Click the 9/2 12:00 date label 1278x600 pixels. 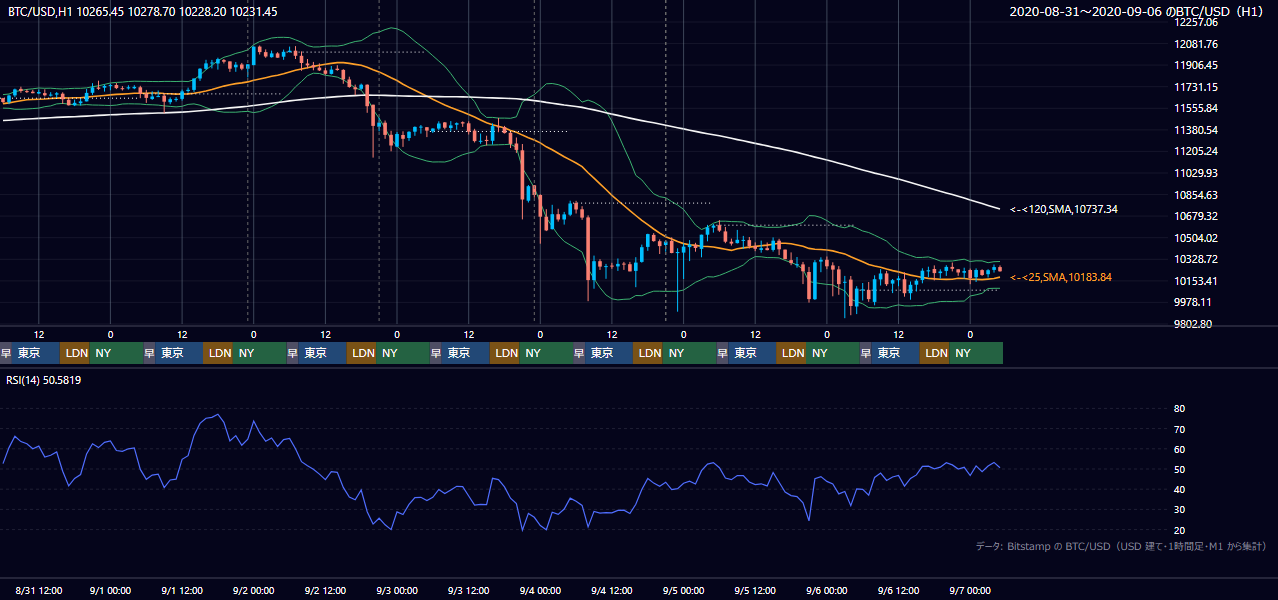click(325, 591)
